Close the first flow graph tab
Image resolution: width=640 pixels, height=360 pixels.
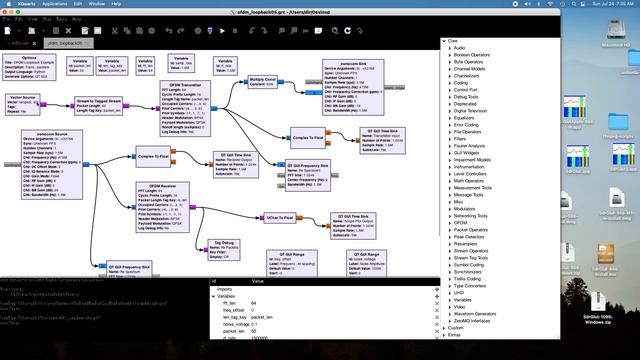(34, 43)
